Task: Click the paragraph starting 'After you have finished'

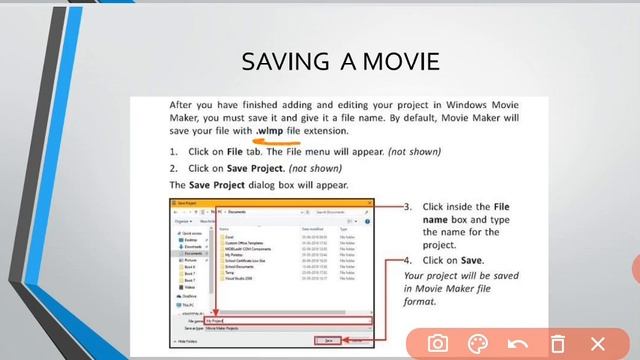Action: click(x=344, y=118)
